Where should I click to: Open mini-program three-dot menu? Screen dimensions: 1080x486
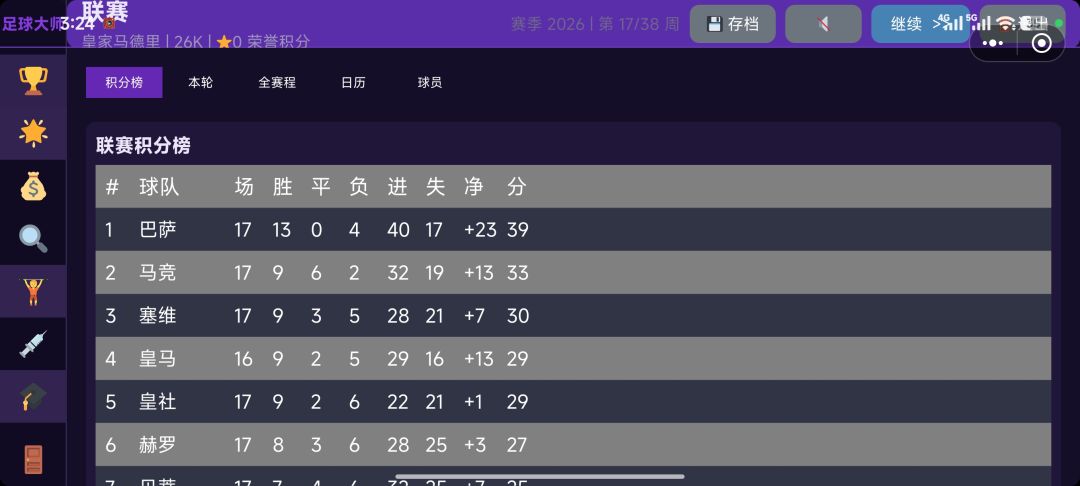pyautogui.click(x=993, y=43)
